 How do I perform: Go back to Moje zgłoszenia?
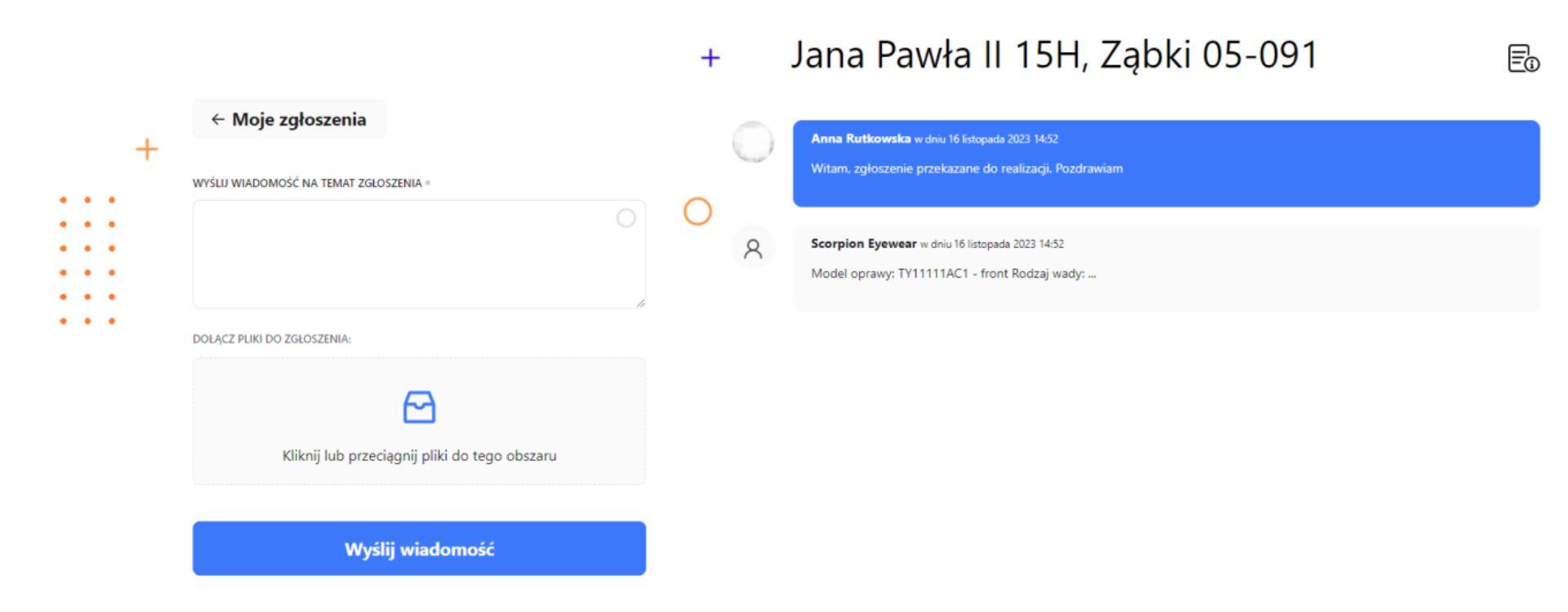289,119
